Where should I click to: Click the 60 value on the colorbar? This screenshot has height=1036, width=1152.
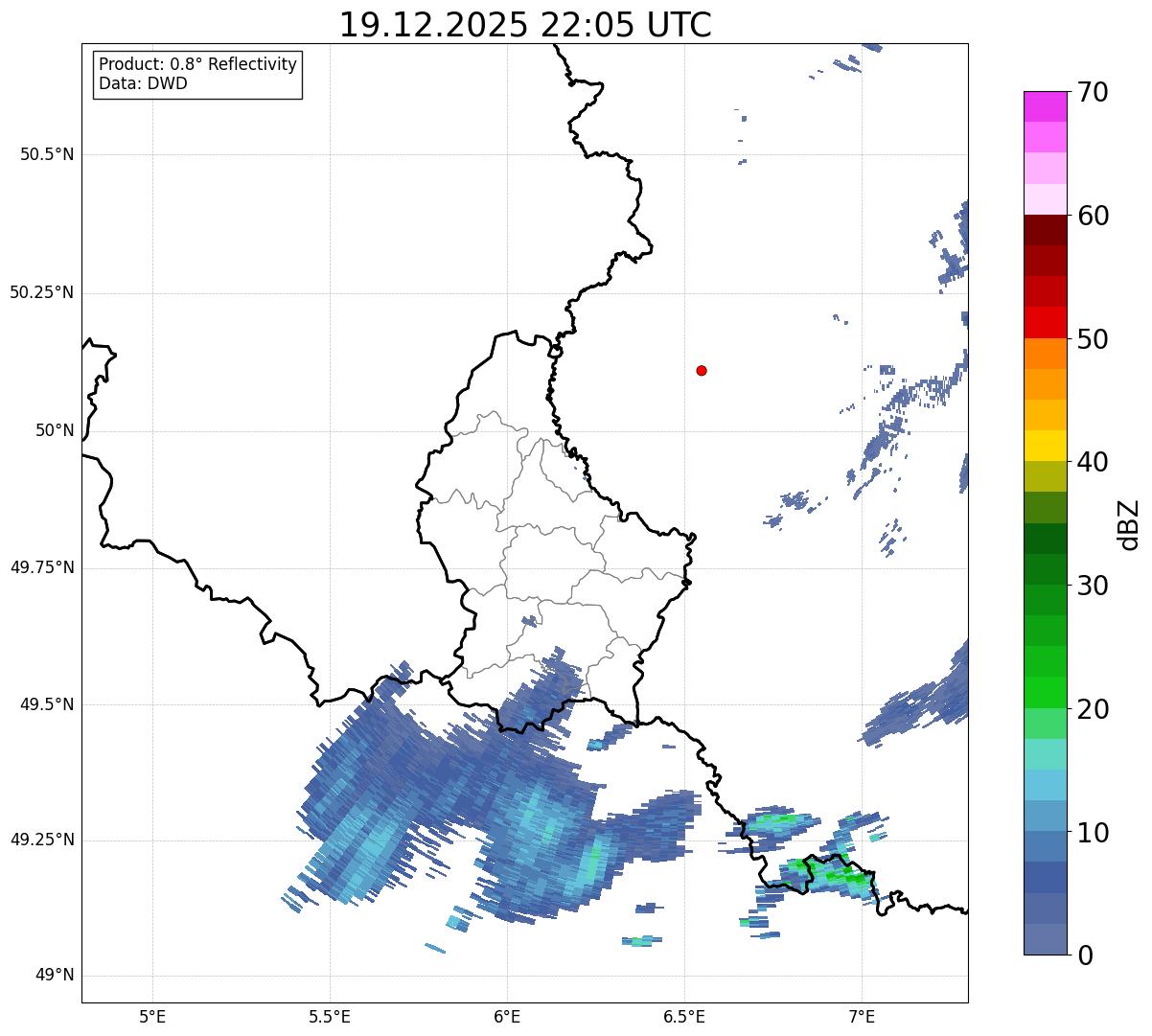(1094, 216)
